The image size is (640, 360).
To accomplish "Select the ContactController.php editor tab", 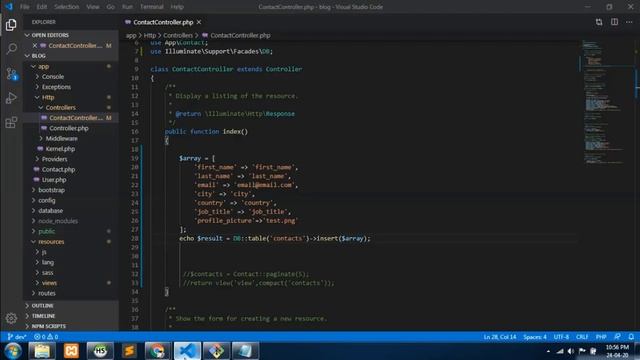I will (163, 22).
